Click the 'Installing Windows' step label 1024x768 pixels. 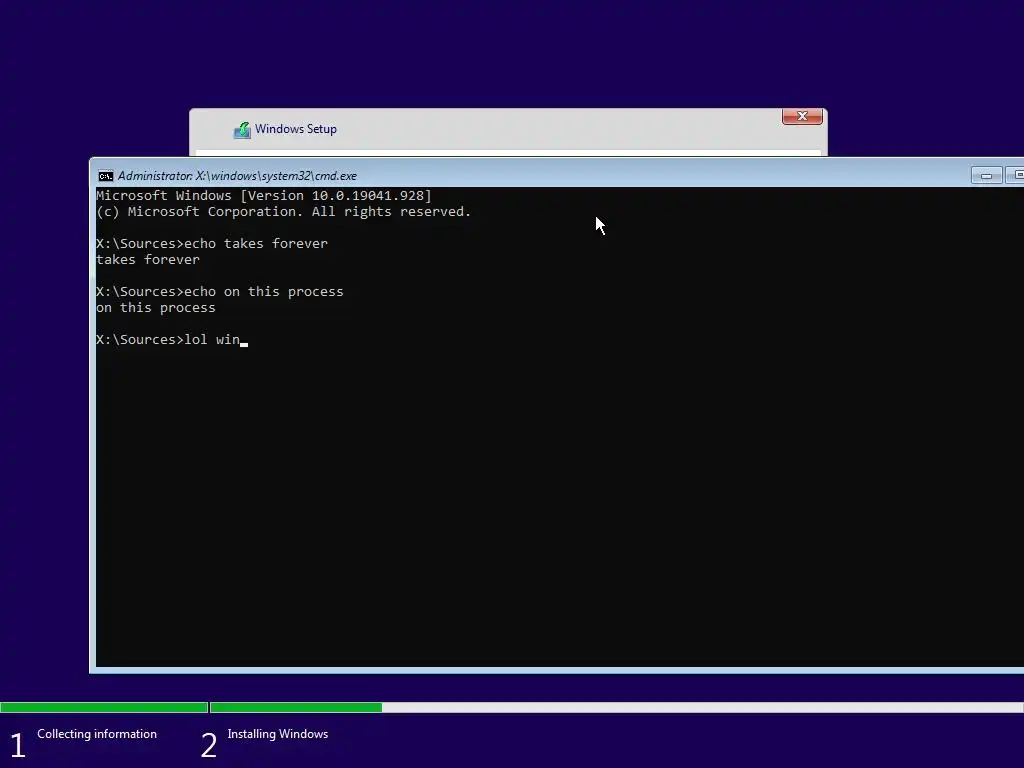[x=278, y=734]
